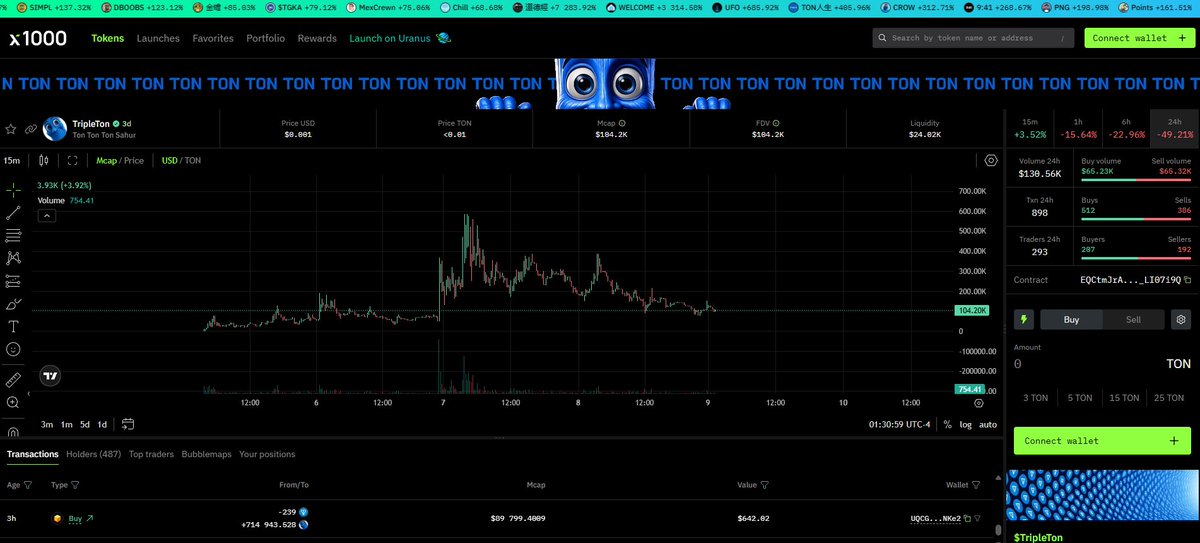Open the Rewards page

pos(317,38)
